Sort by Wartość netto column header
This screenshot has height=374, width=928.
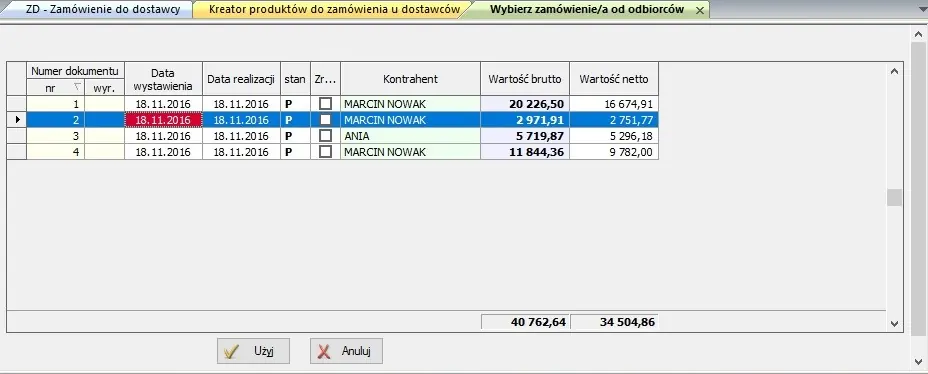click(614, 79)
